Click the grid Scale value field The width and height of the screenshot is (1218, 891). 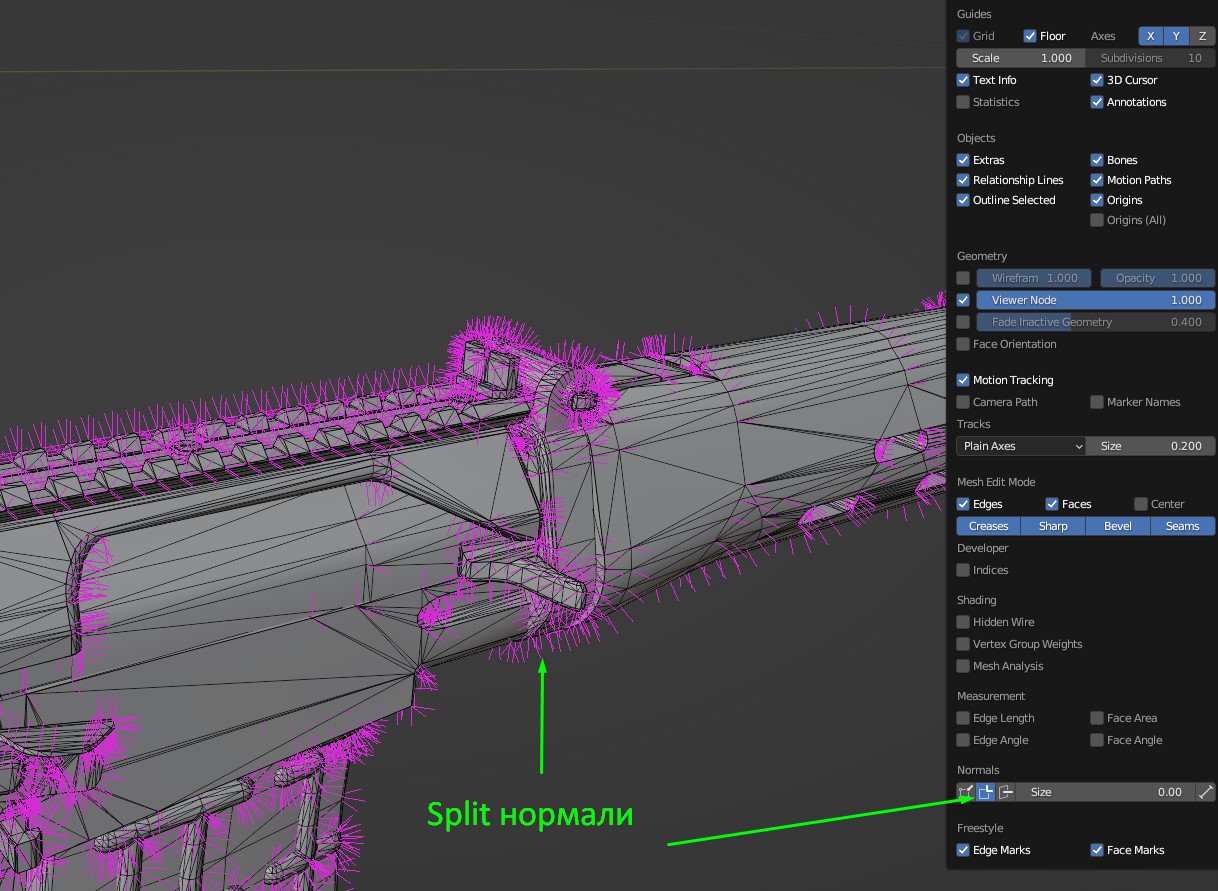[x=1021, y=58]
